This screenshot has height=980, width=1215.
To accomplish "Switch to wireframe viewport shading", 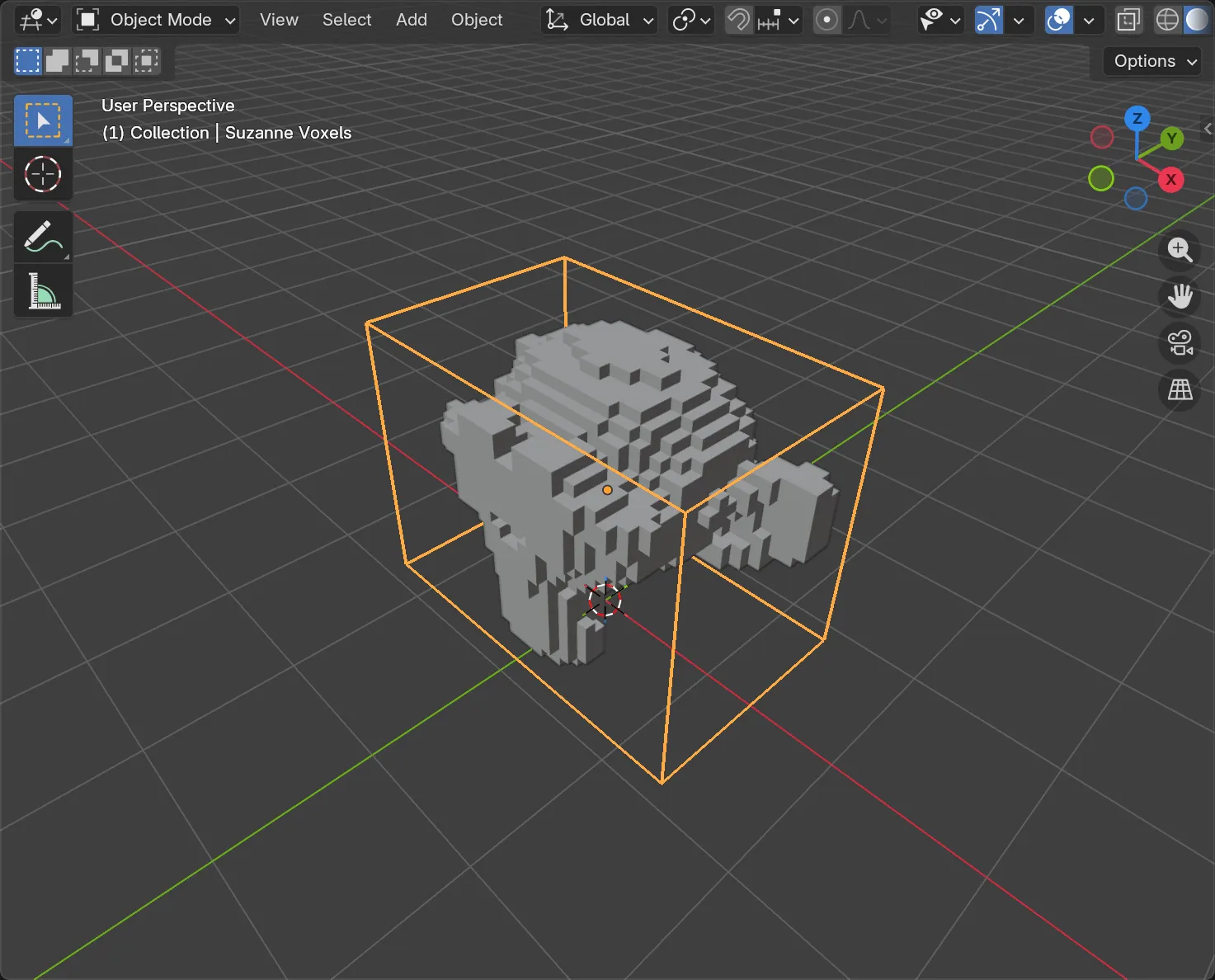I will click(1167, 20).
